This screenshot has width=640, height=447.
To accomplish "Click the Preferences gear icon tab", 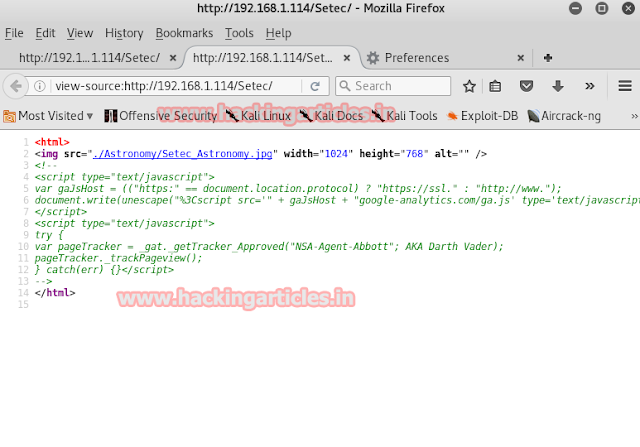I will click(372, 58).
